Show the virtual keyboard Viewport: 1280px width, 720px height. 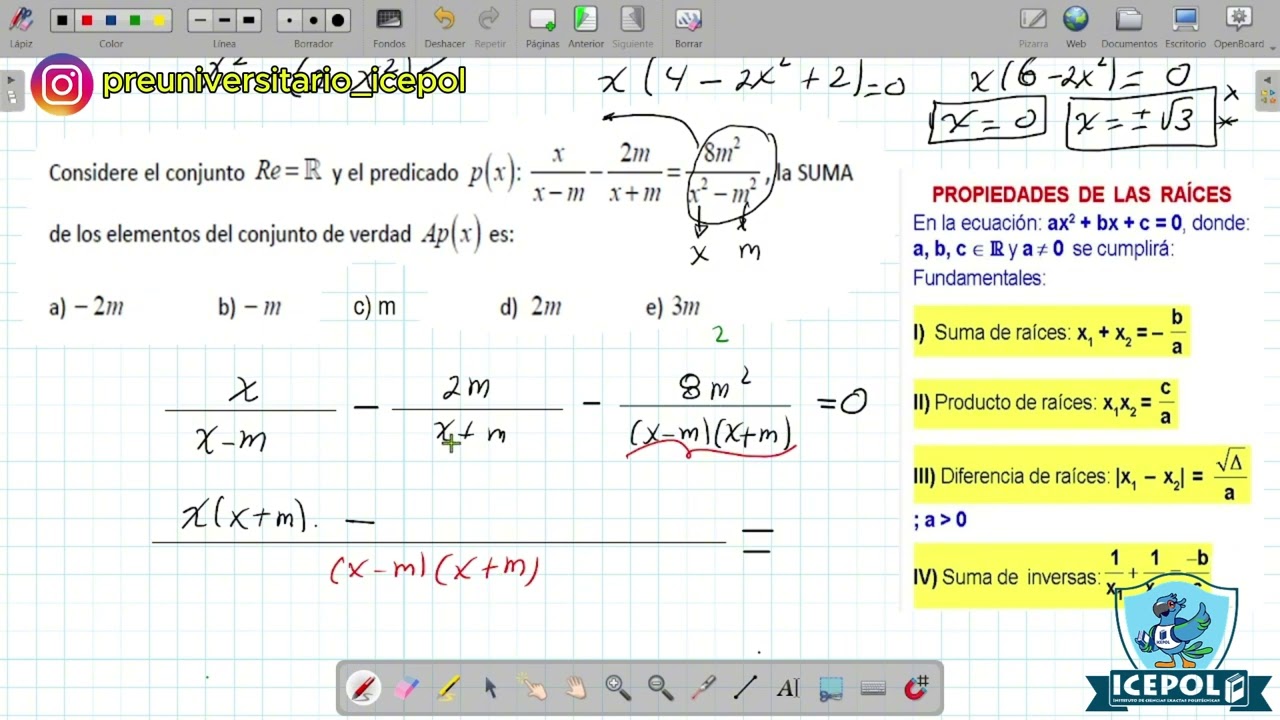point(873,688)
